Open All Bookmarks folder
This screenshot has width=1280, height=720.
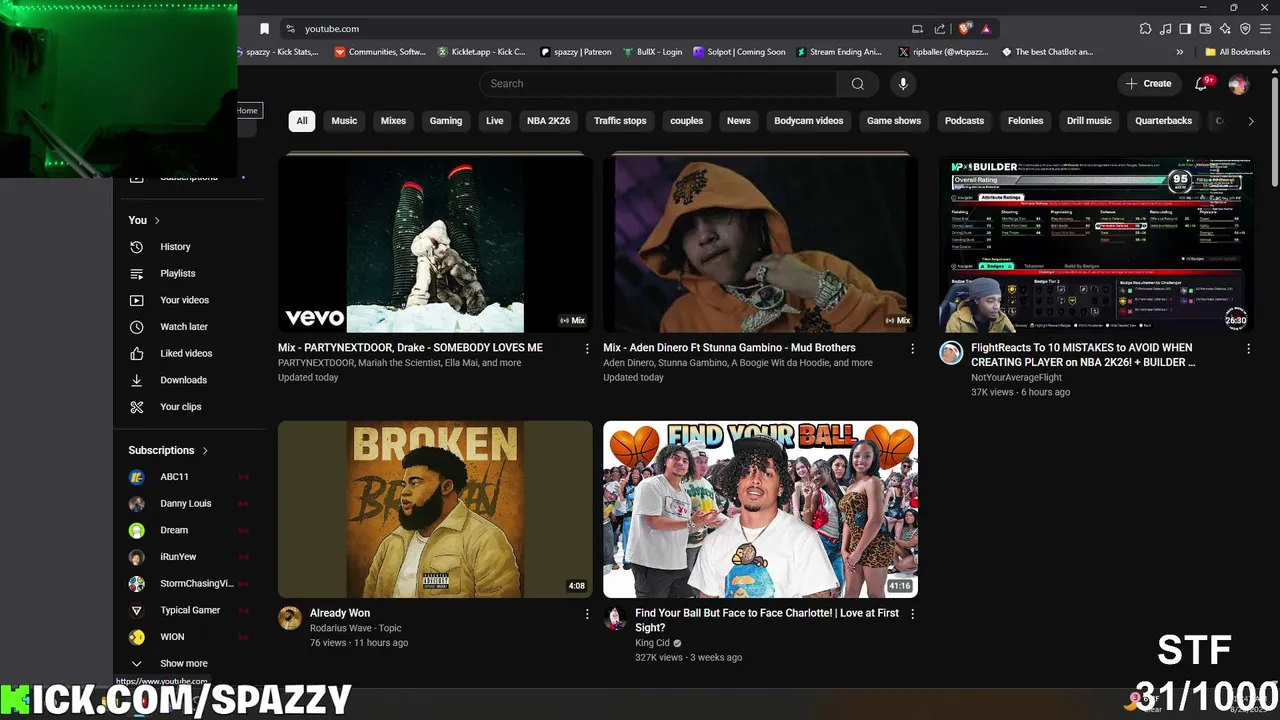point(1238,52)
